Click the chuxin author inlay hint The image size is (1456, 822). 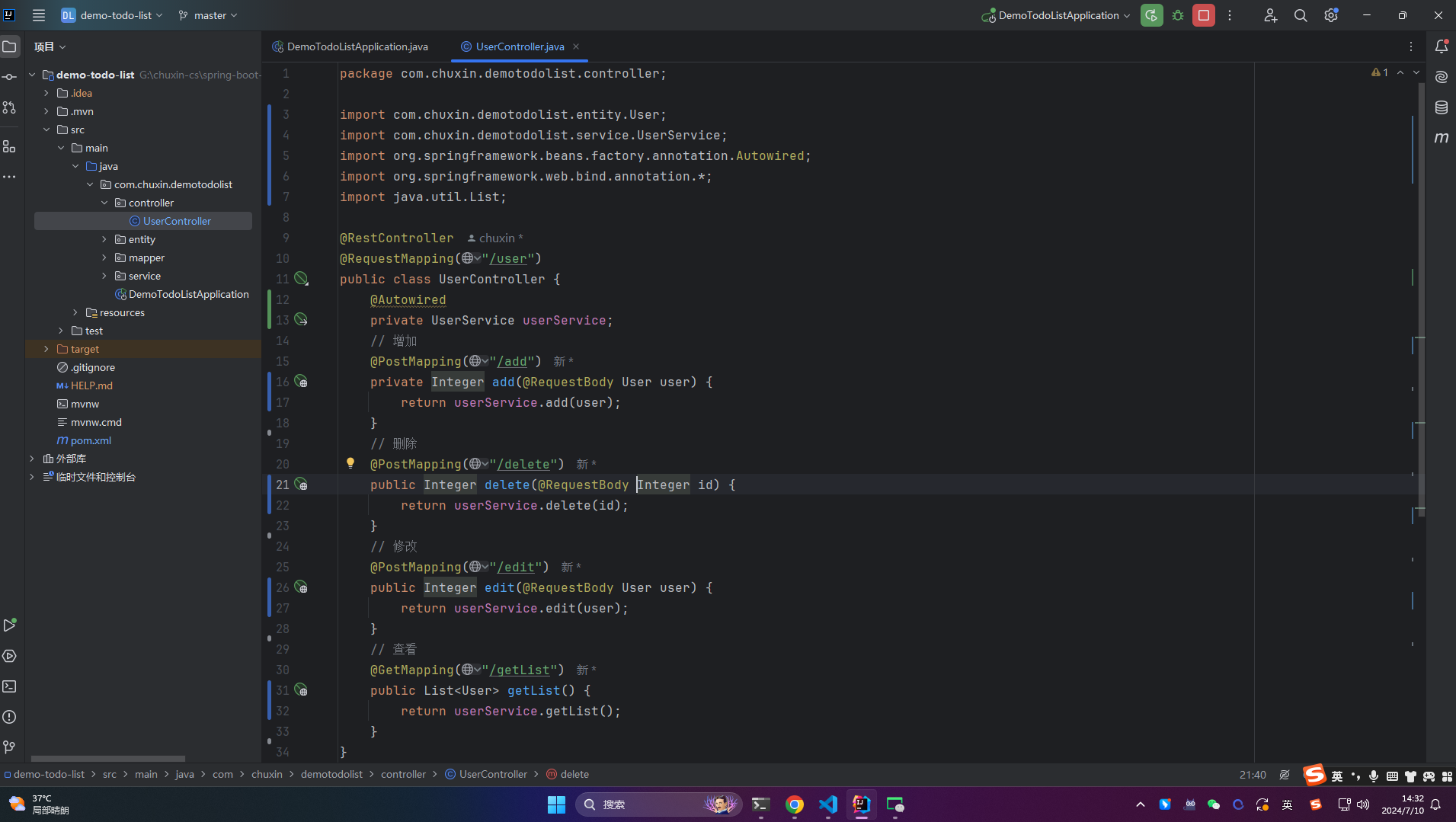(x=495, y=238)
